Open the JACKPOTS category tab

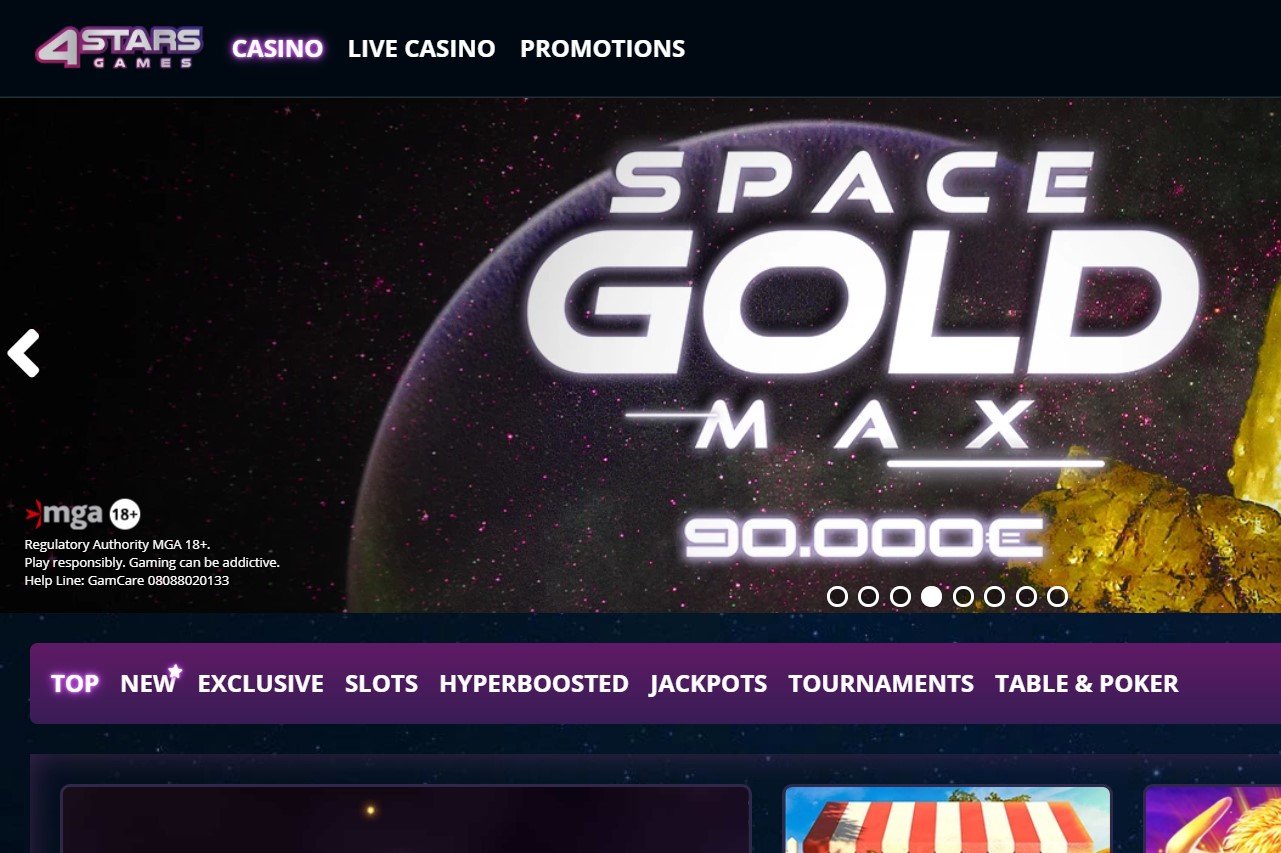(x=708, y=684)
